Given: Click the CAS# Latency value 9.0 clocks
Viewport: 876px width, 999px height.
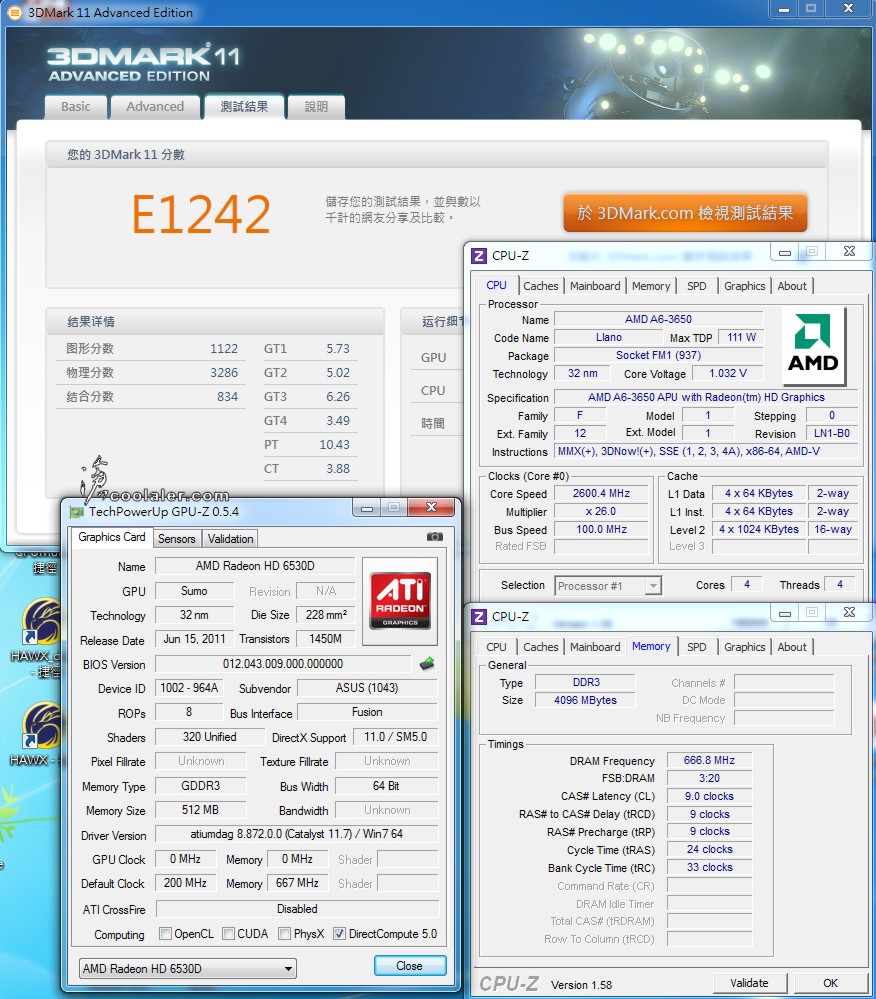Looking at the screenshot, I should point(709,796).
